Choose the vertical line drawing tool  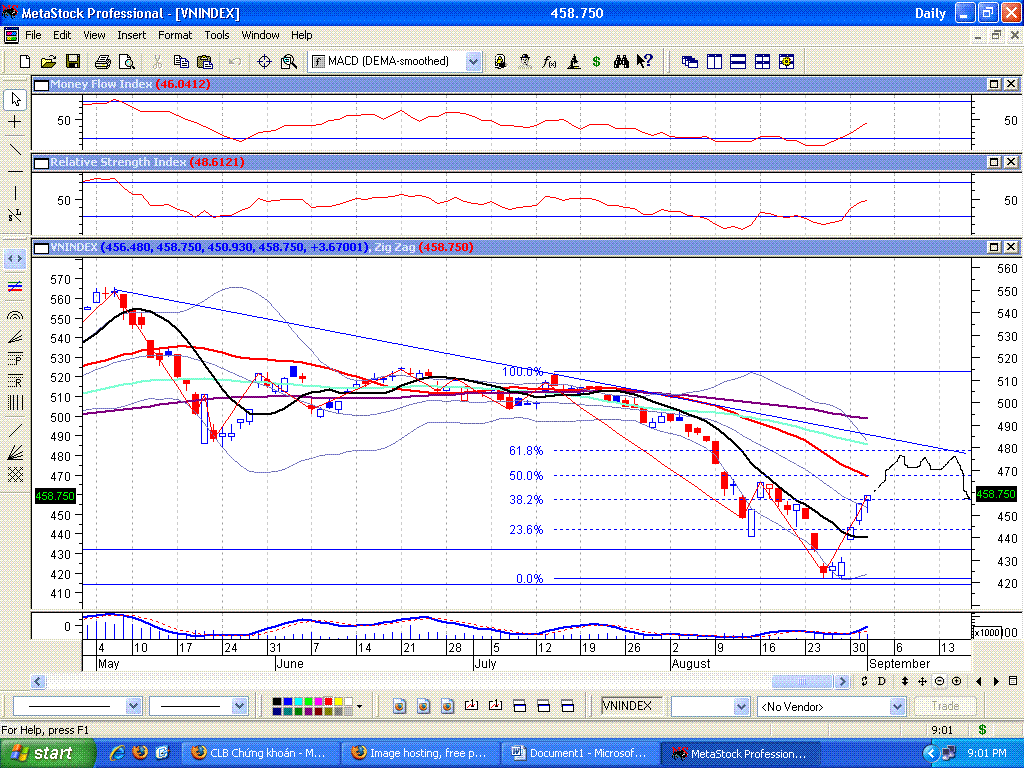click(x=15, y=193)
